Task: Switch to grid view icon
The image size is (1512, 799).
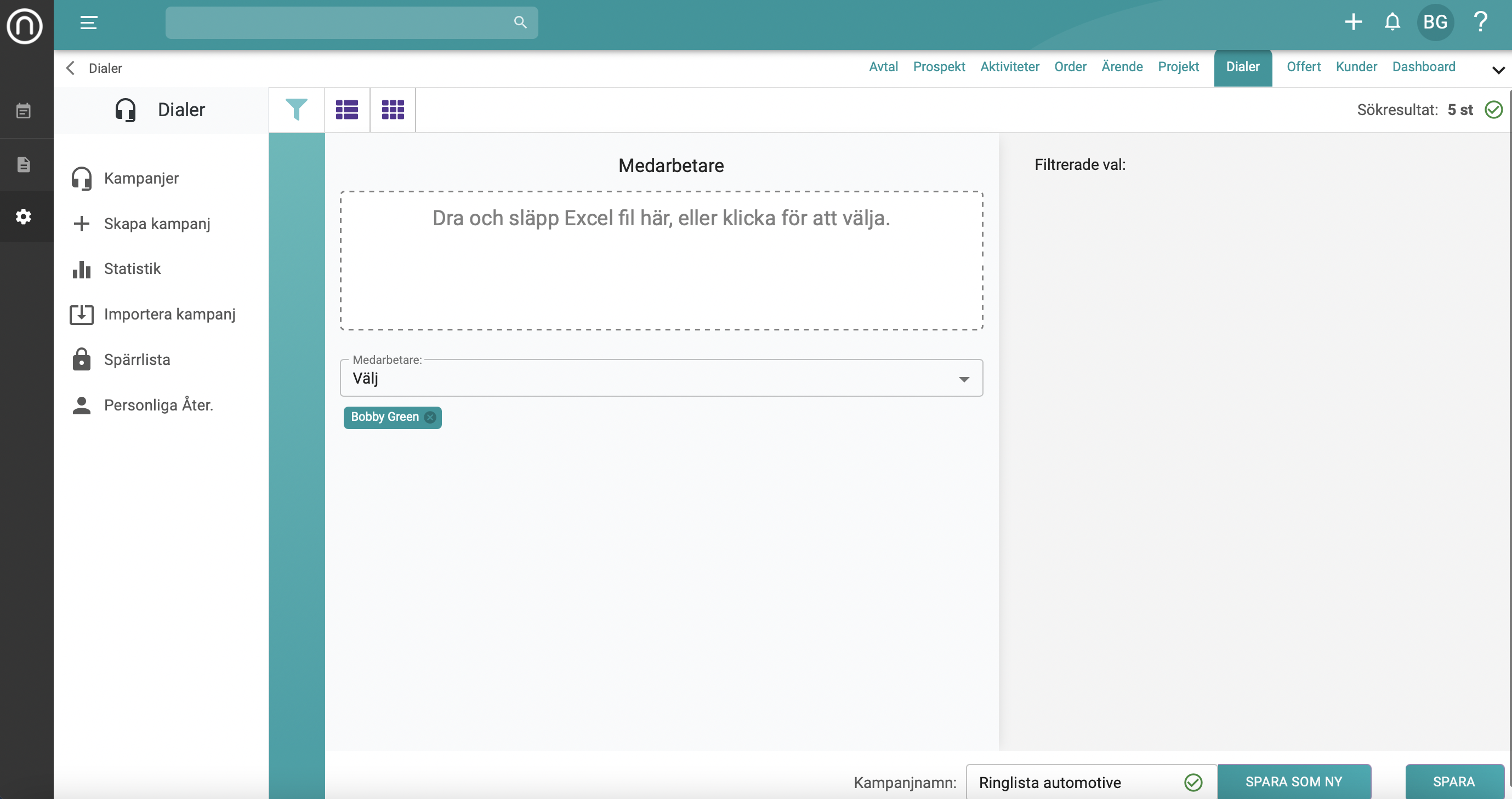Action: point(393,110)
